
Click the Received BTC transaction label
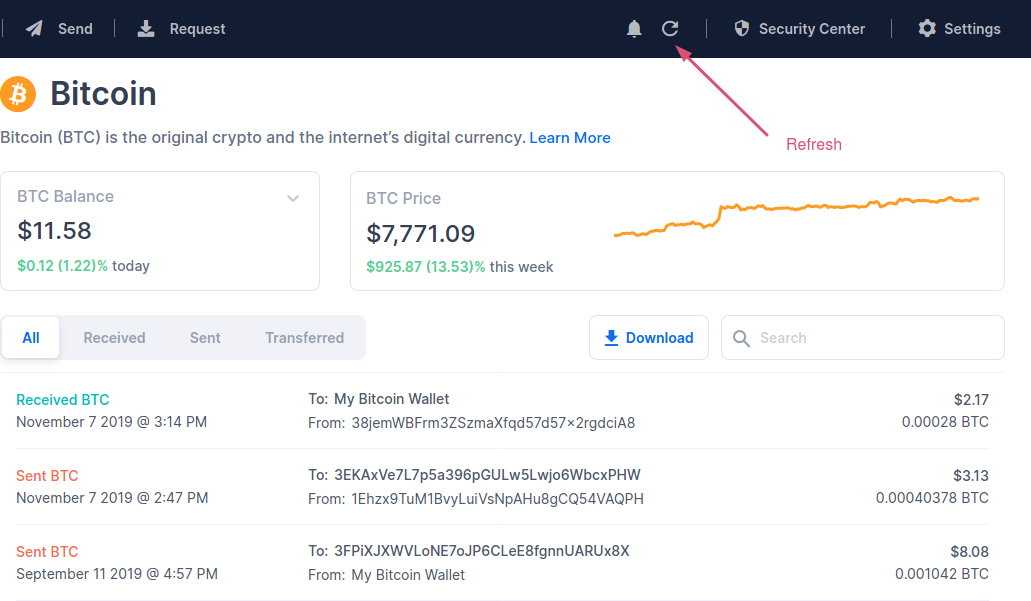pos(62,400)
